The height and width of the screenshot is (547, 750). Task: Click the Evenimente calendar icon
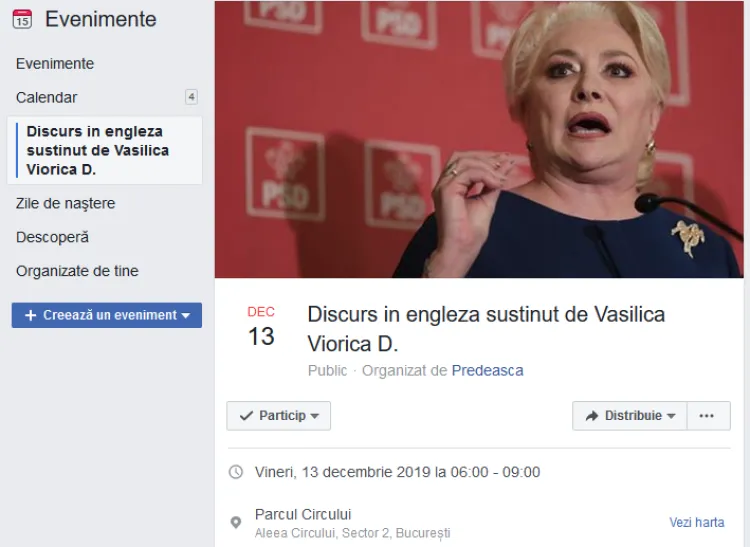(x=22, y=19)
